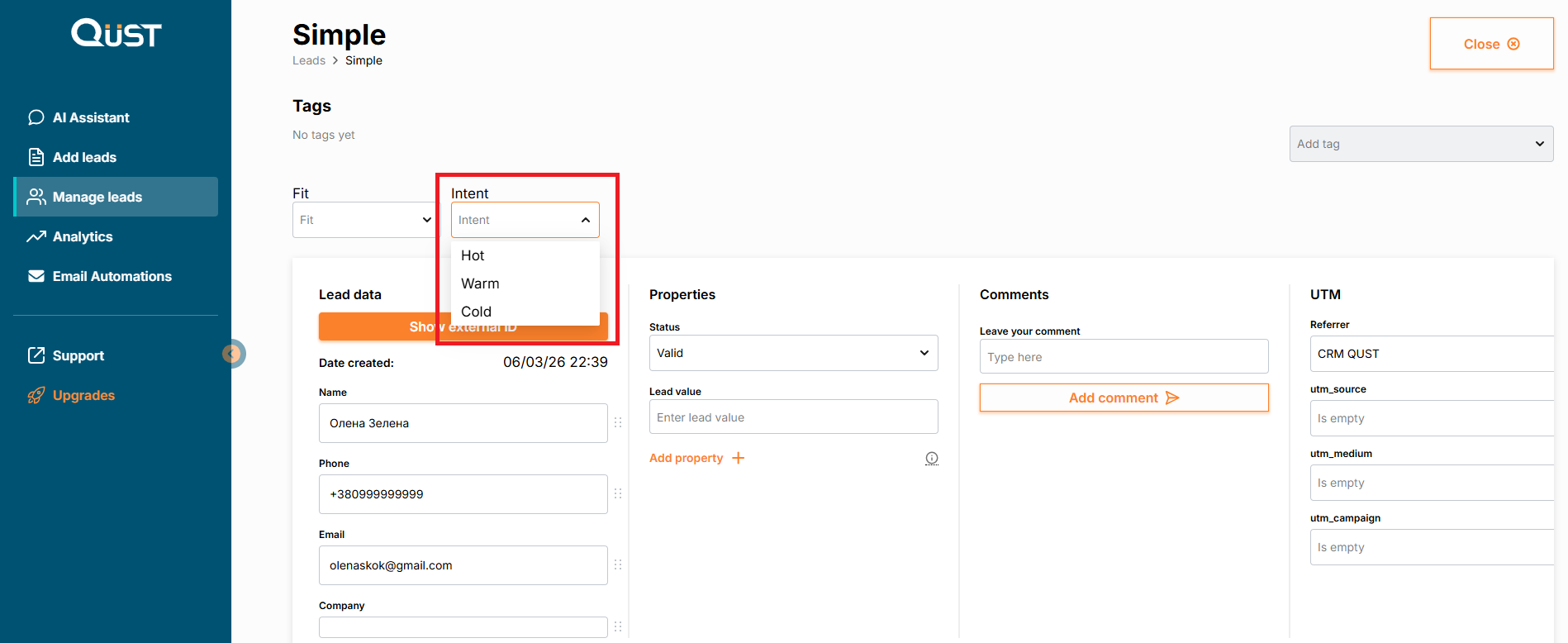Expand the Add tag dropdown
Image resolution: width=1568 pixels, height=643 pixels.
1420,144
